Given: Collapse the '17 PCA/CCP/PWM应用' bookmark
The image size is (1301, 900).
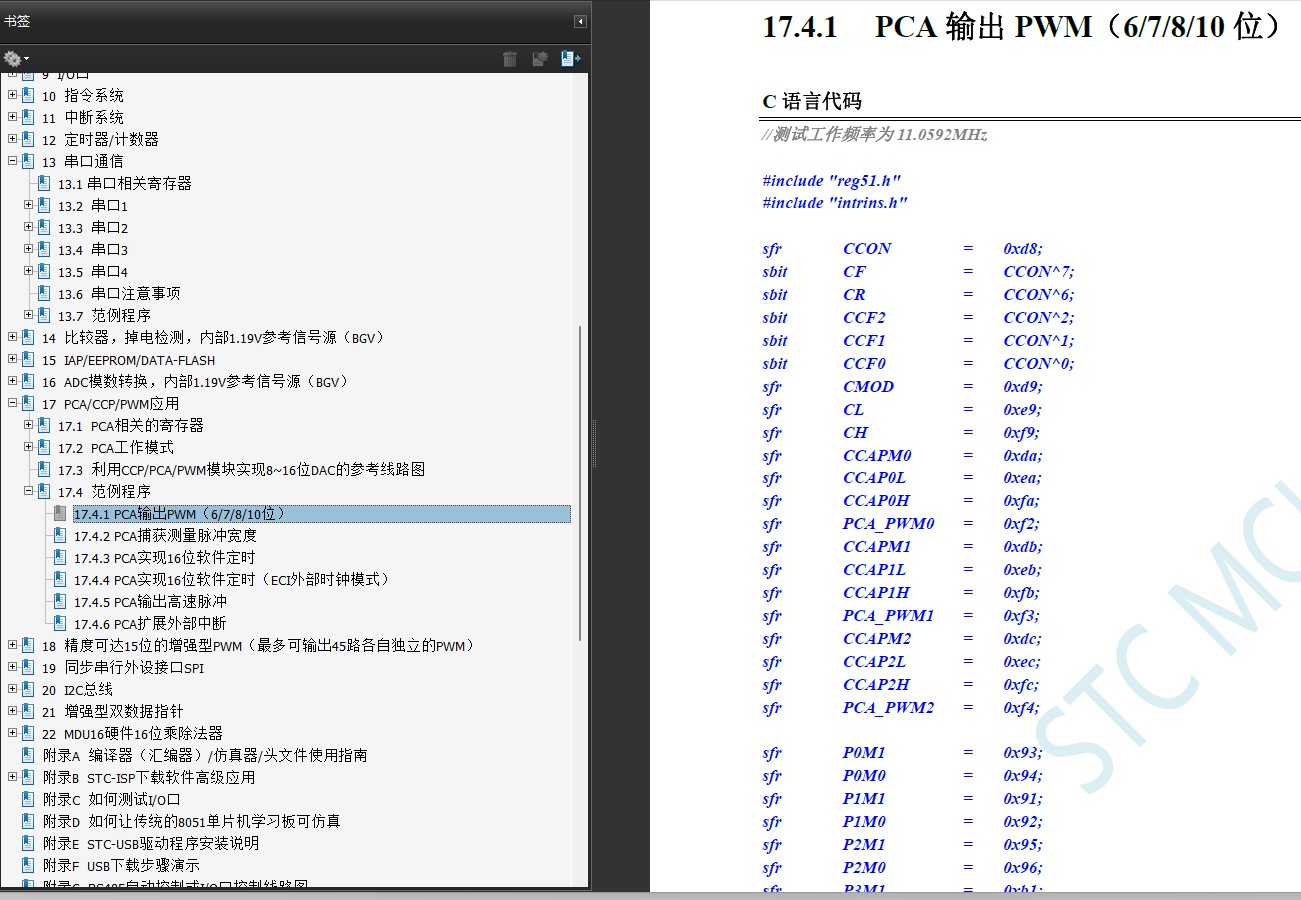Looking at the screenshot, I should 13,403.
